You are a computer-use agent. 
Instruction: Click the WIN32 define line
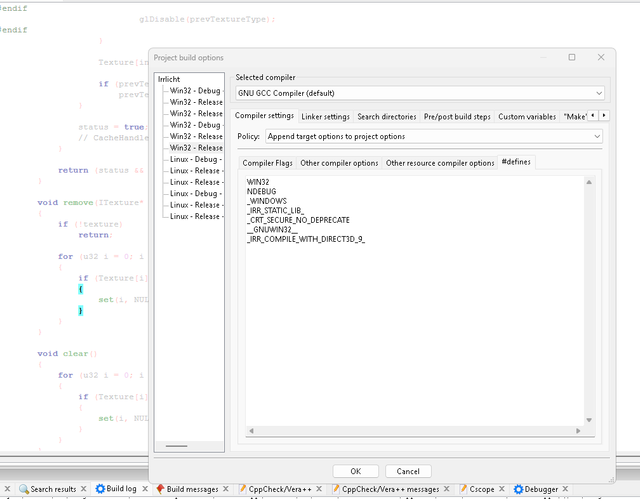click(x=258, y=182)
